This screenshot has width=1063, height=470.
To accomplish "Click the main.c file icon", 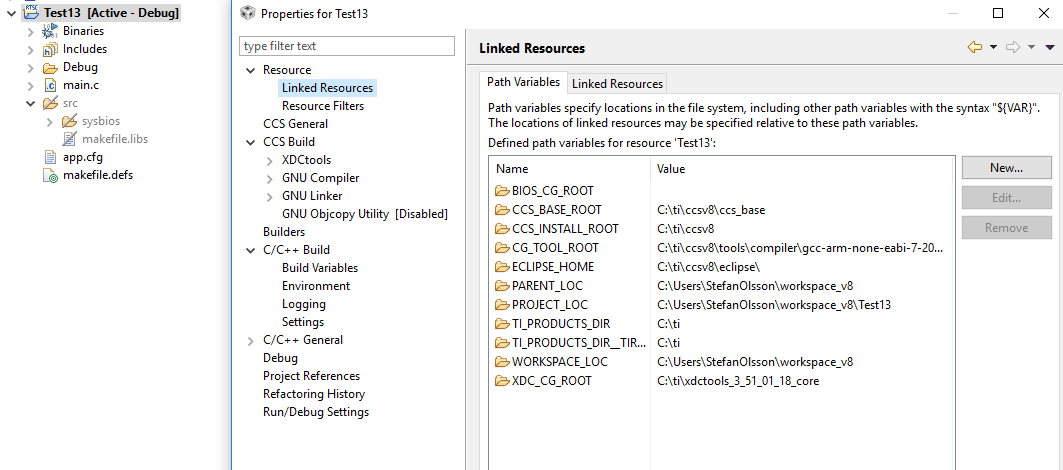I will (x=49, y=85).
